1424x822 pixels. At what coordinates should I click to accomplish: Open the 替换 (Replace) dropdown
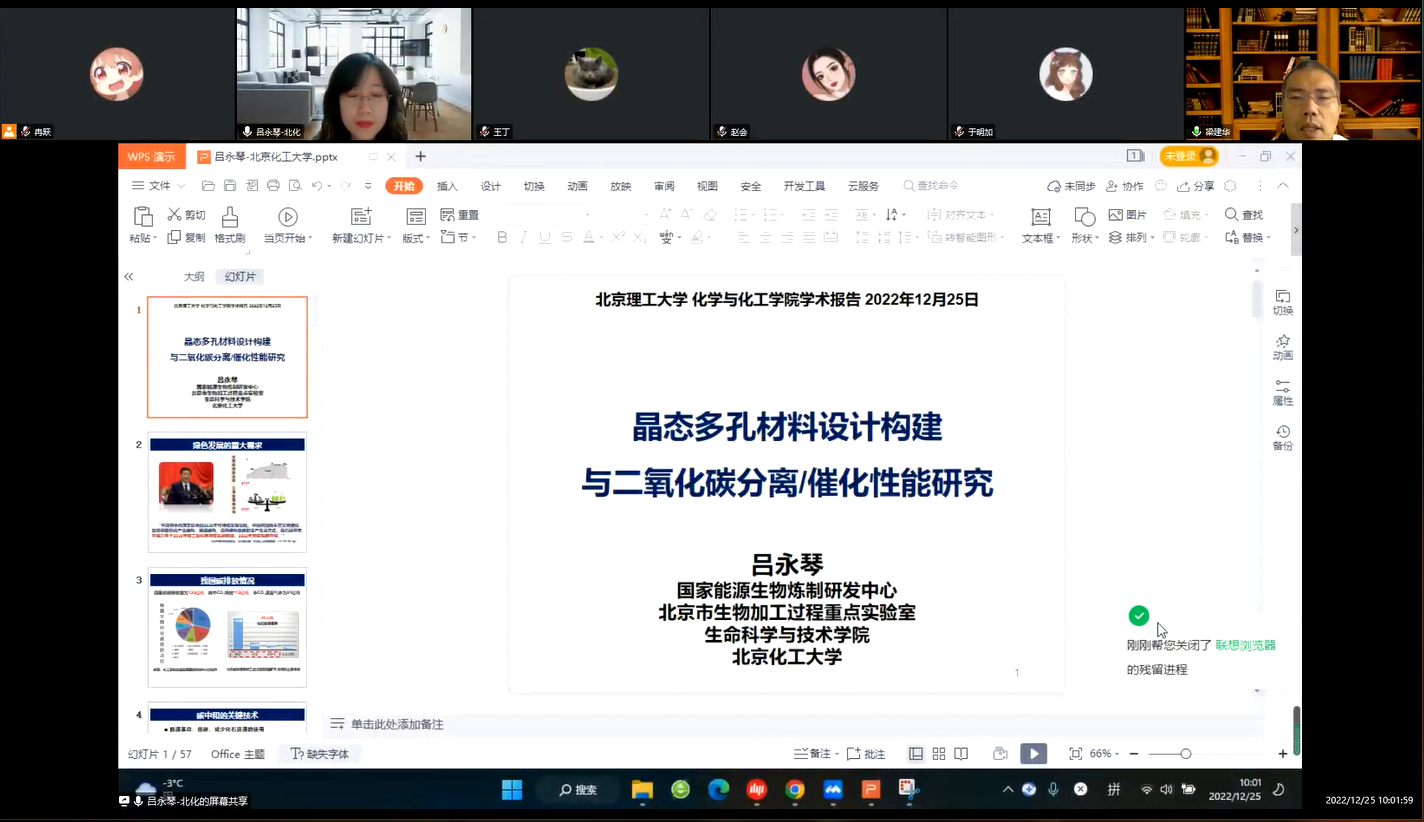pyautogui.click(x=1249, y=238)
